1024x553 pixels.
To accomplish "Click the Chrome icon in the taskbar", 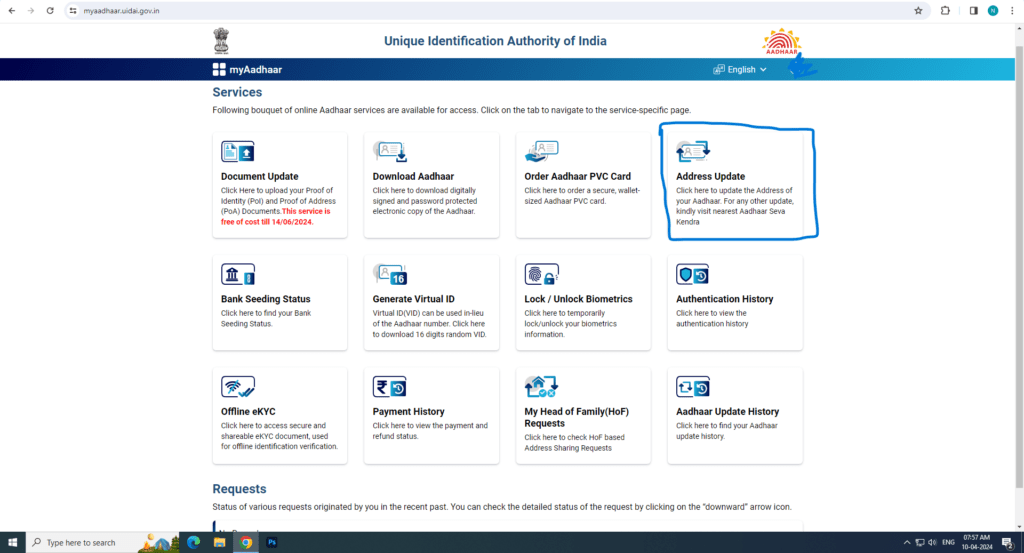I will coord(246,542).
